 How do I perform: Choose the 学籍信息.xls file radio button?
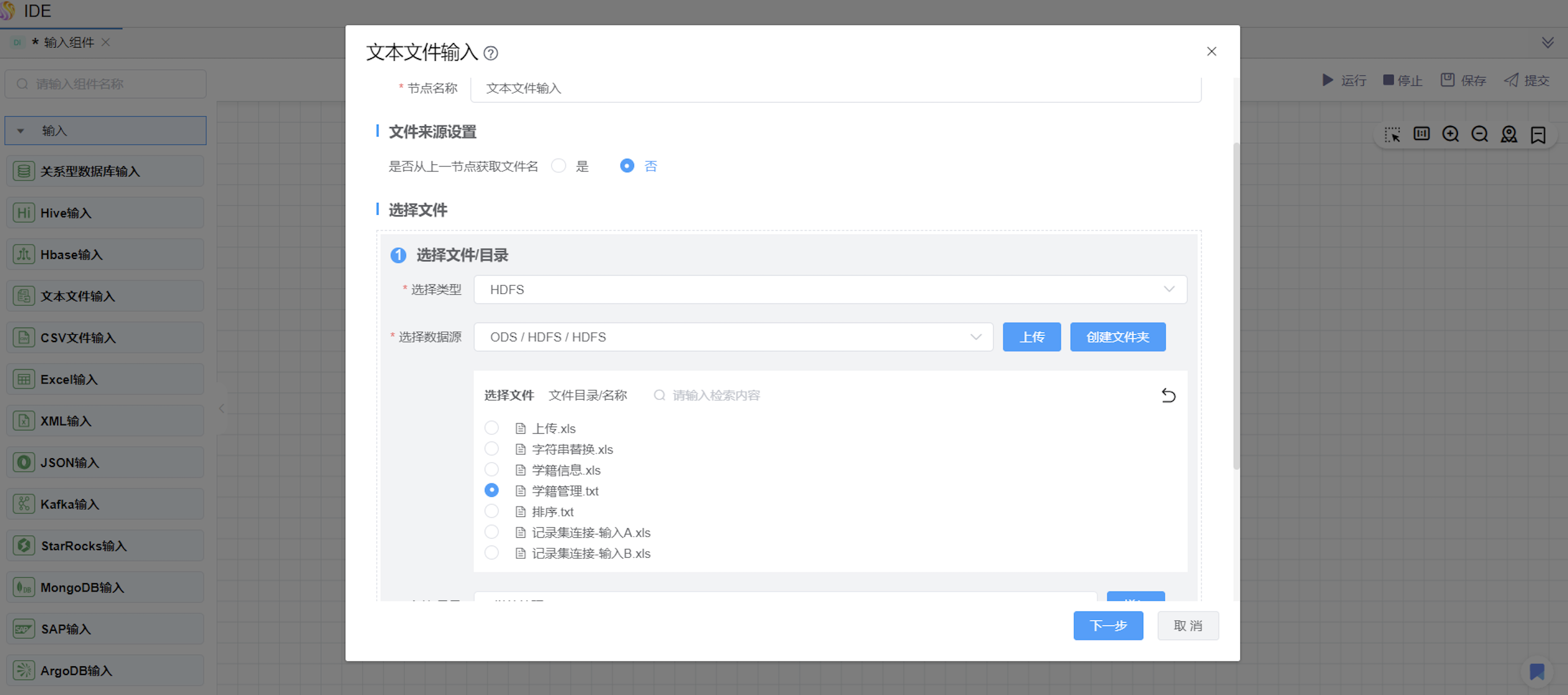(491, 470)
